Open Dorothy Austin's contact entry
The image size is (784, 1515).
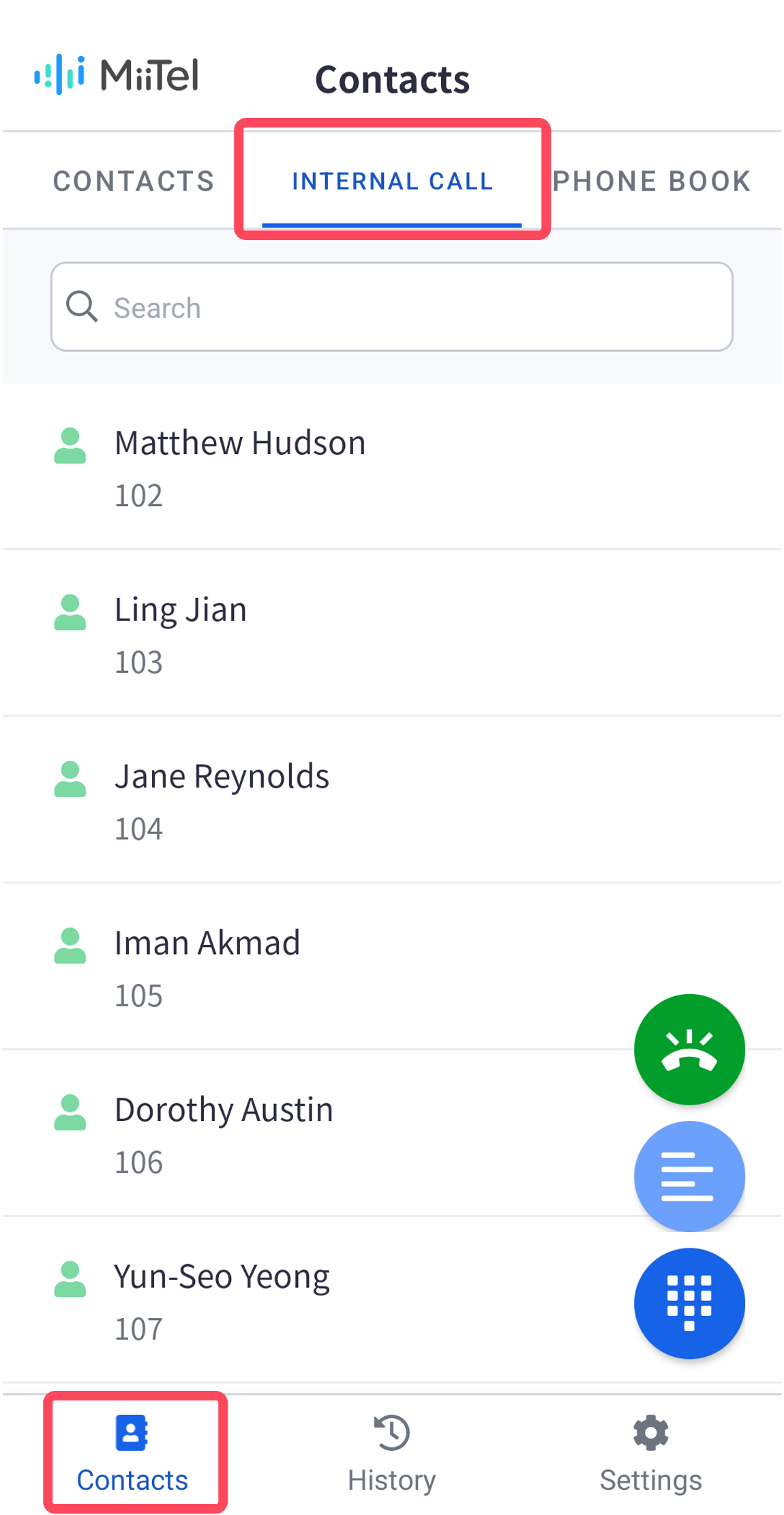pyautogui.click(x=392, y=1132)
